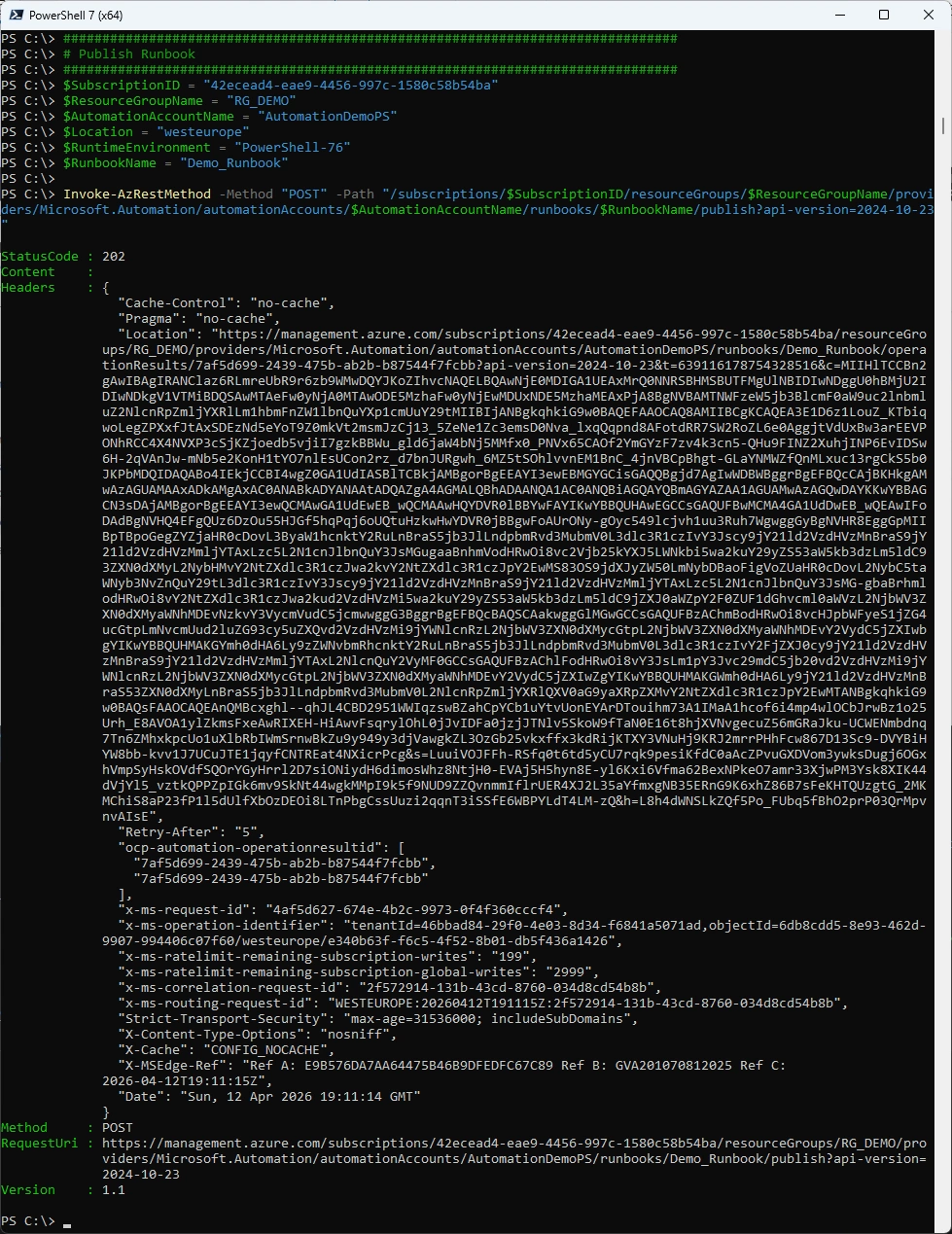The height and width of the screenshot is (1234, 952).
Task: Click the Version 1.1 output line
Action: tap(63, 1190)
